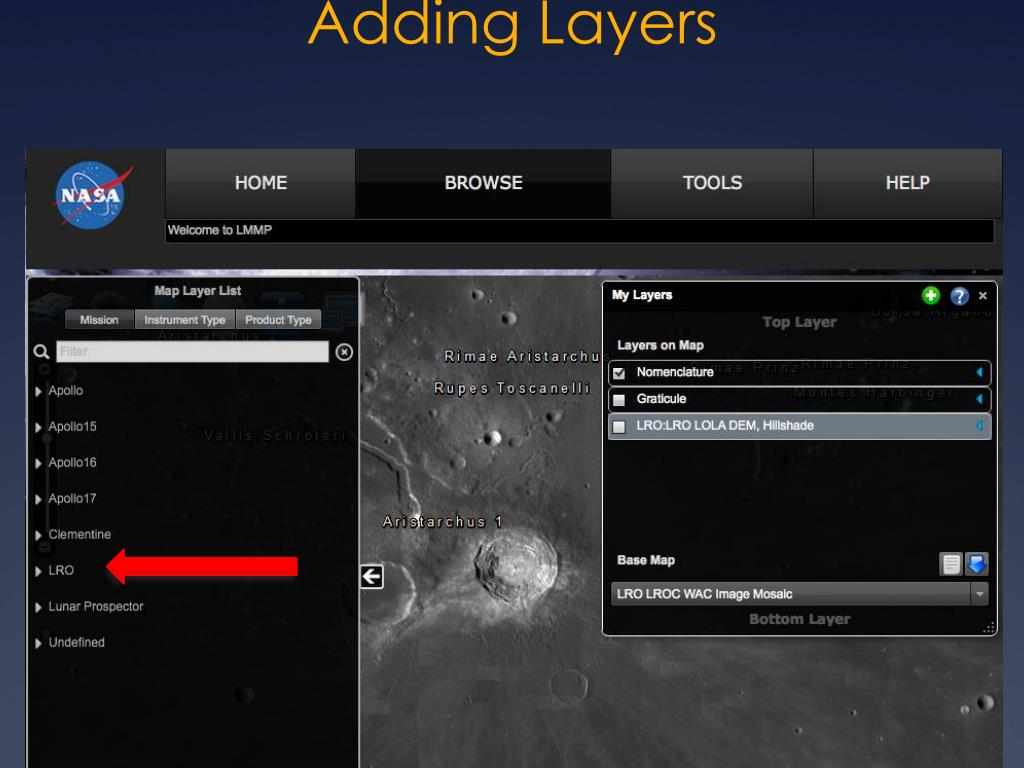The width and height of the screenshot is (1024, 768).
Task: Click the blue download arrow base map icon
Action: click(x=976, y=564)
